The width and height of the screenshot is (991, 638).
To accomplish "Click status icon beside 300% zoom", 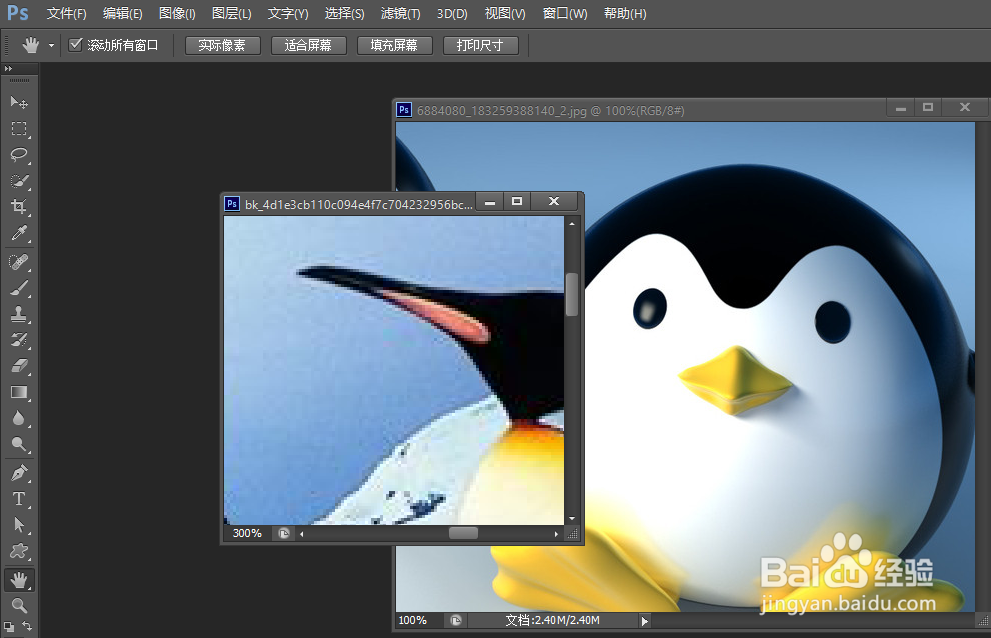I will tap(284, 533).
